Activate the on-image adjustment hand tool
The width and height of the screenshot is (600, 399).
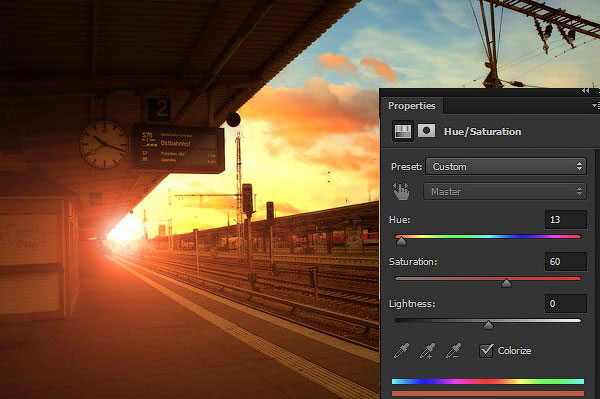point(401,191)
